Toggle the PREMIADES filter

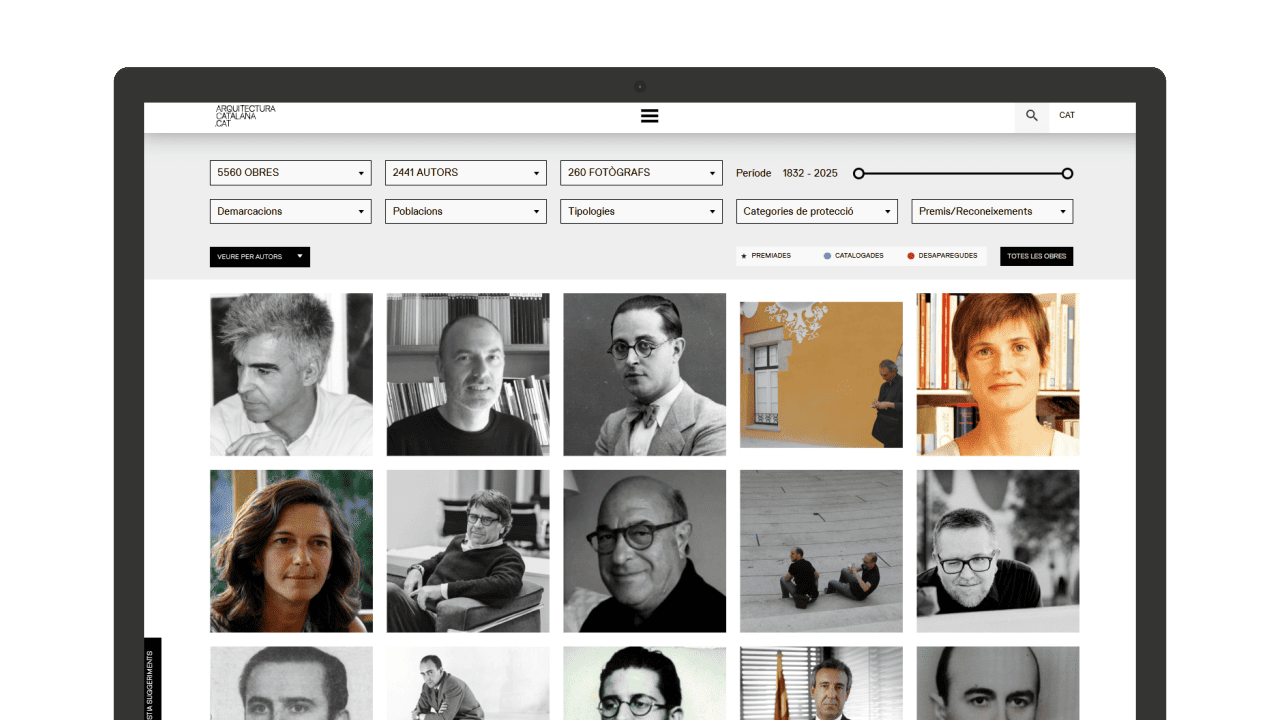point(766,256)
